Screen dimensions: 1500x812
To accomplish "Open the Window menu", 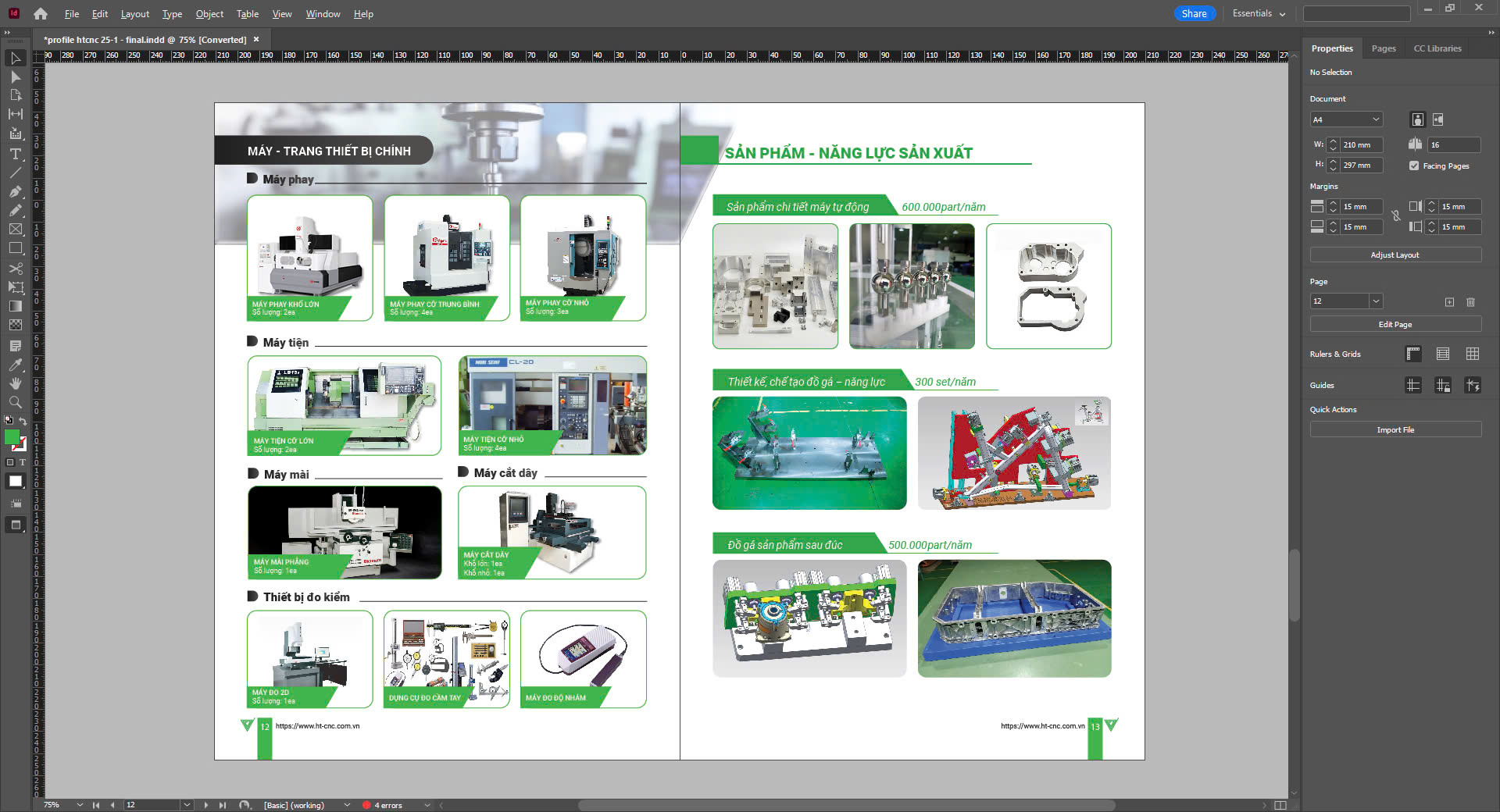I will [323, 14].
